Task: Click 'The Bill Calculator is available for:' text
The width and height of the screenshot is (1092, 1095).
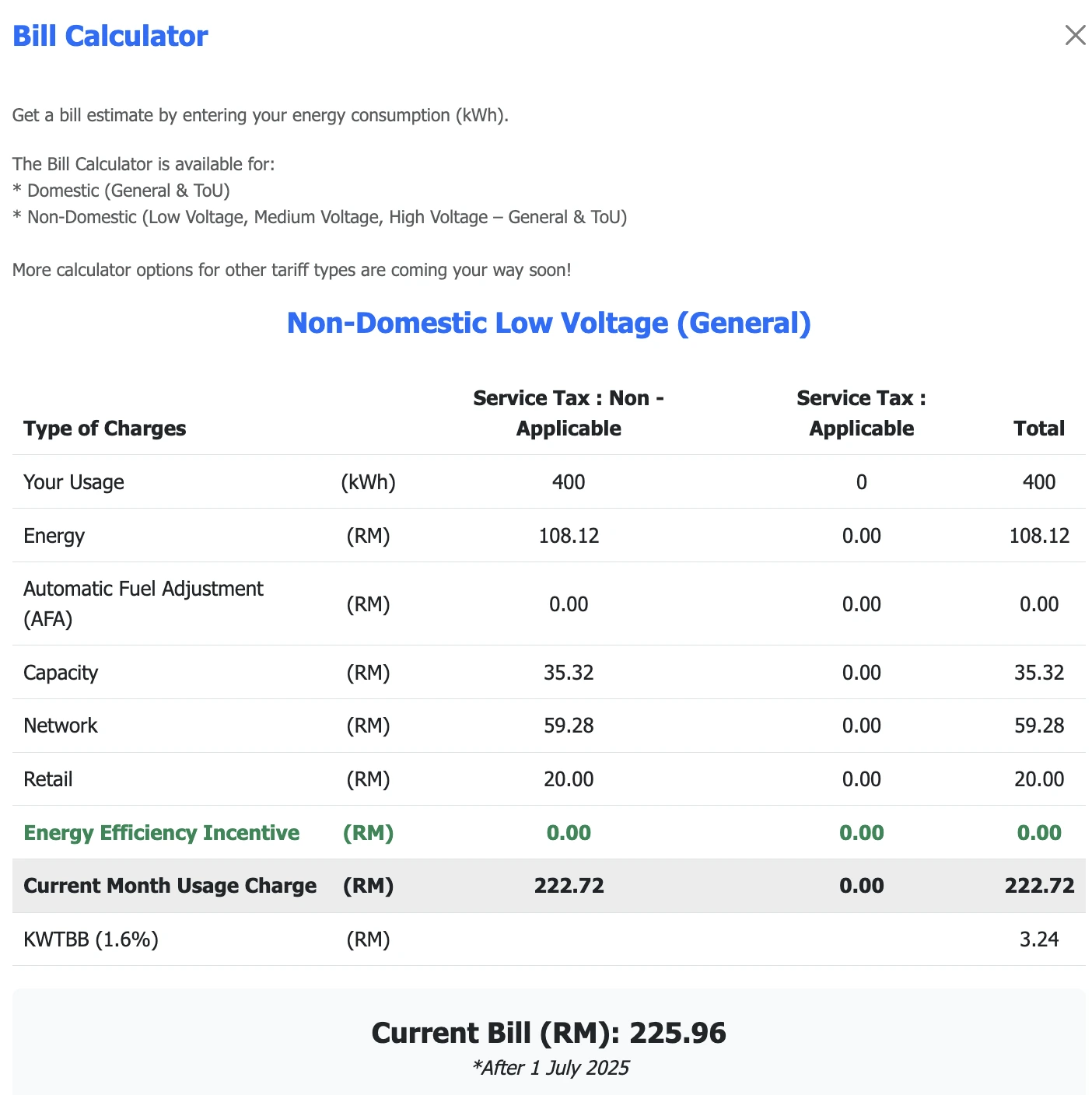Action: pos(144,164)
